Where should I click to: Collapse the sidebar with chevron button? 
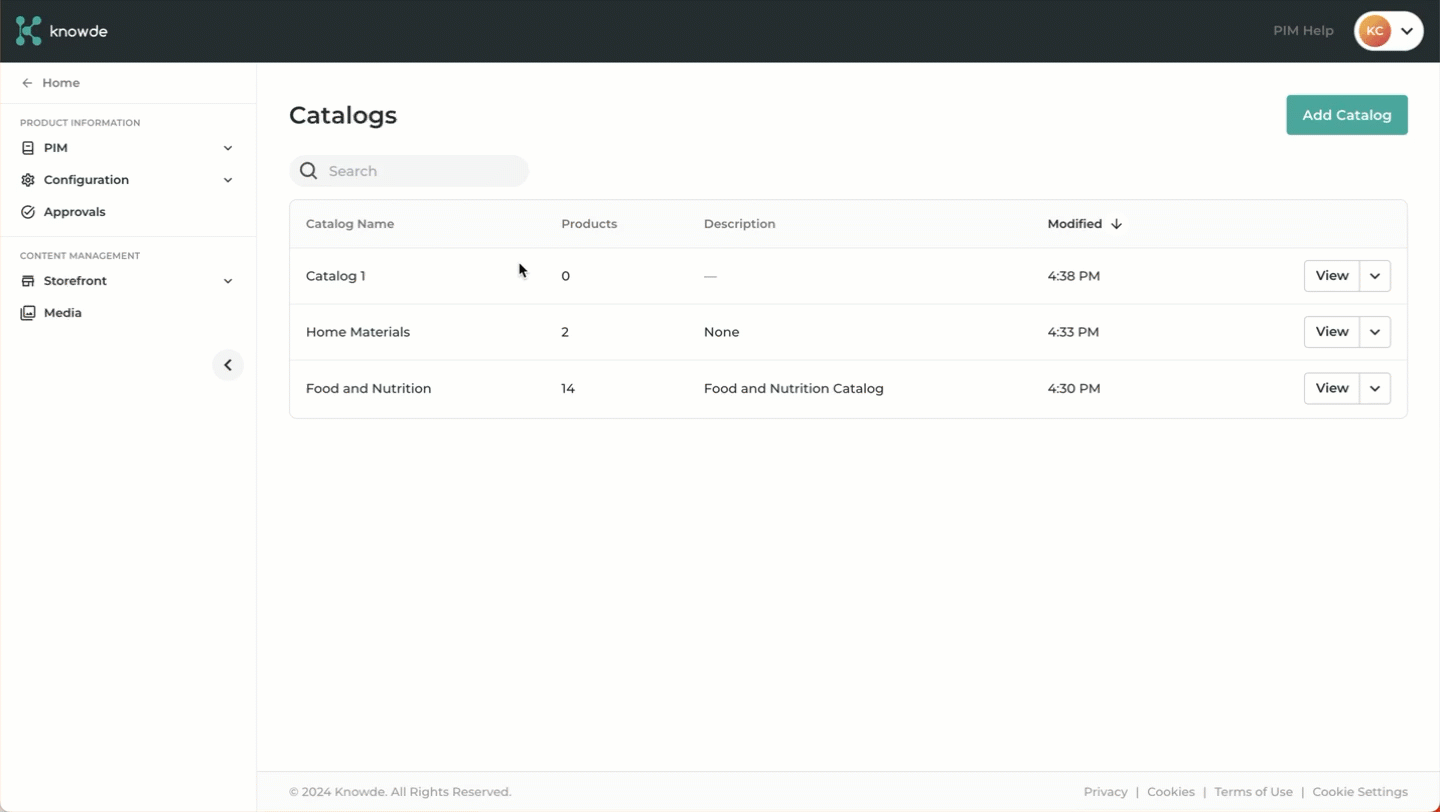click(228, 365)
